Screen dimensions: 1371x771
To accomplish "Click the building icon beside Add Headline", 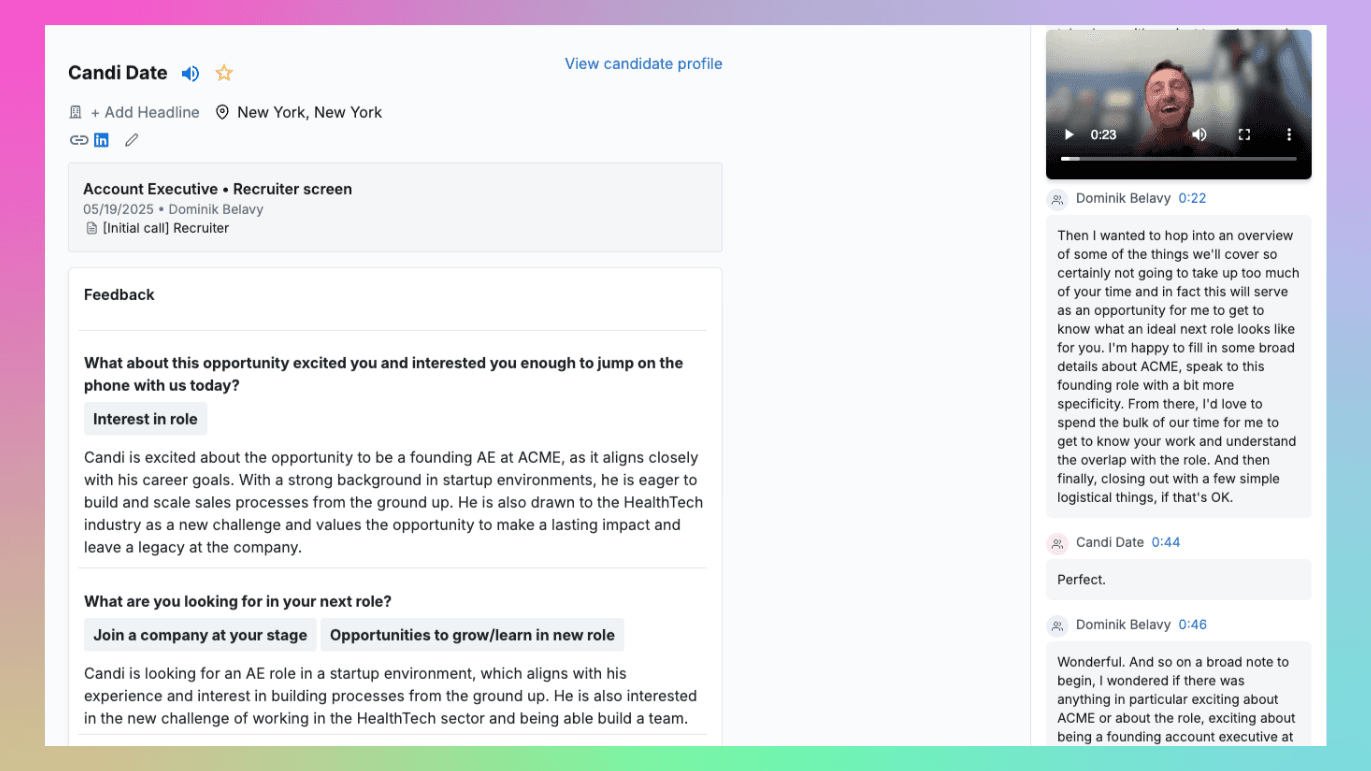I will (76, 112).
